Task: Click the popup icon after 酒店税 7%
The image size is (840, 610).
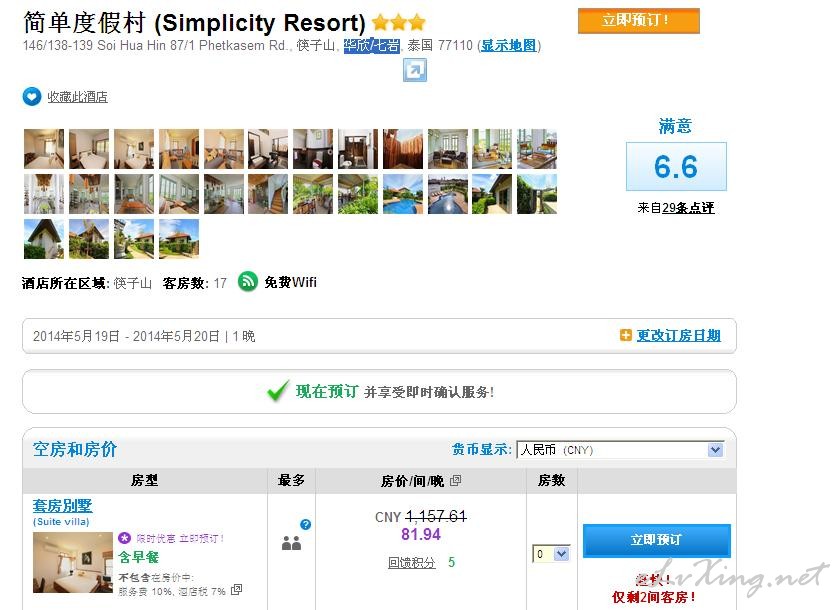Action: [x=236, y=590]
